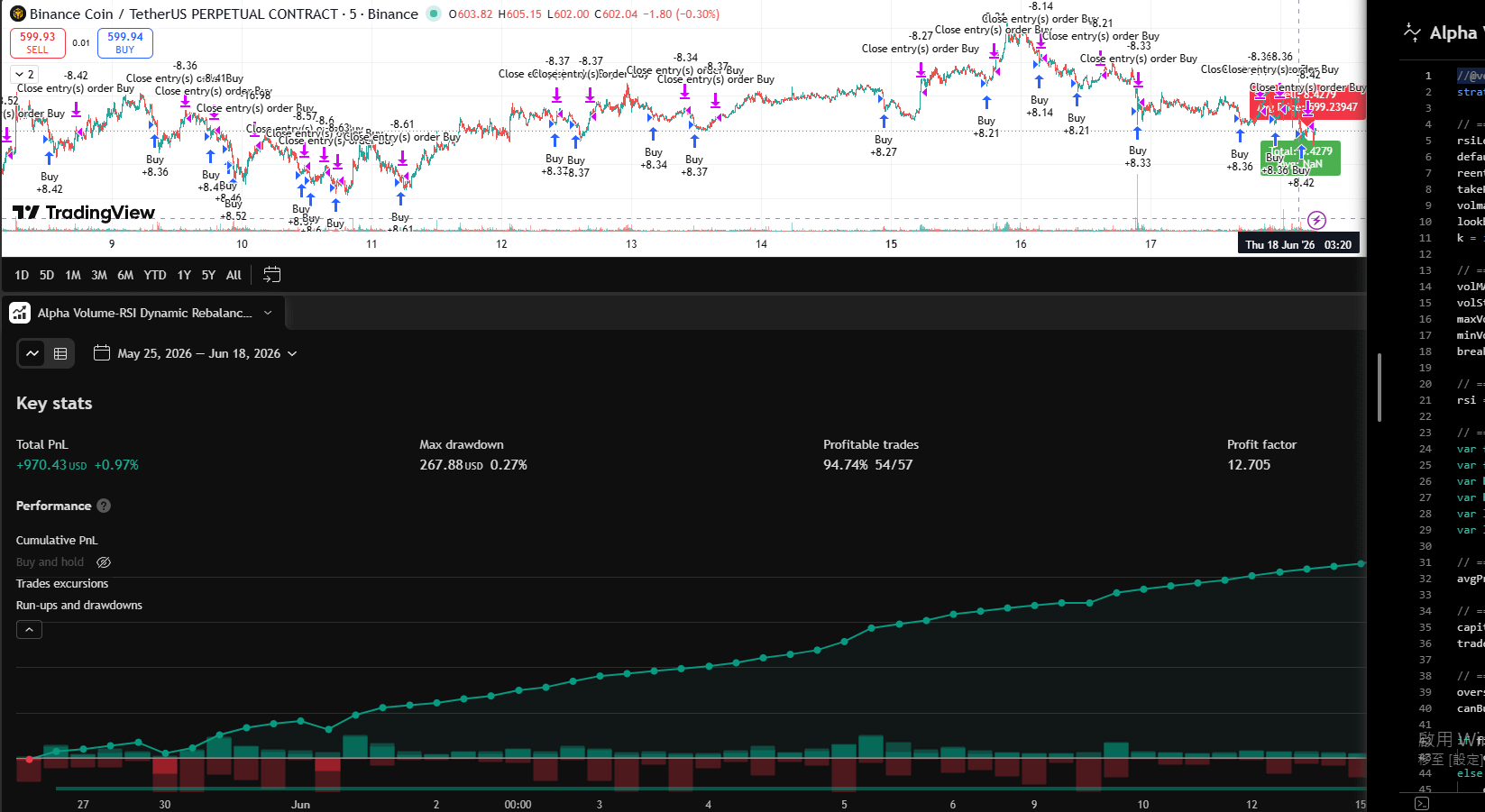Click the Pine editor script icon beside Alpha

1412,33
